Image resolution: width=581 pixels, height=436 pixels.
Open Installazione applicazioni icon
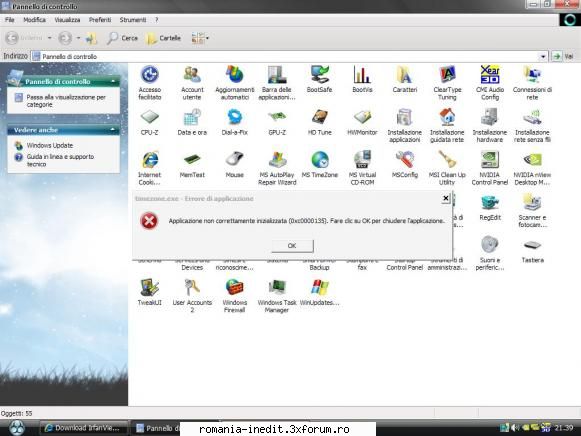[405, 126]
